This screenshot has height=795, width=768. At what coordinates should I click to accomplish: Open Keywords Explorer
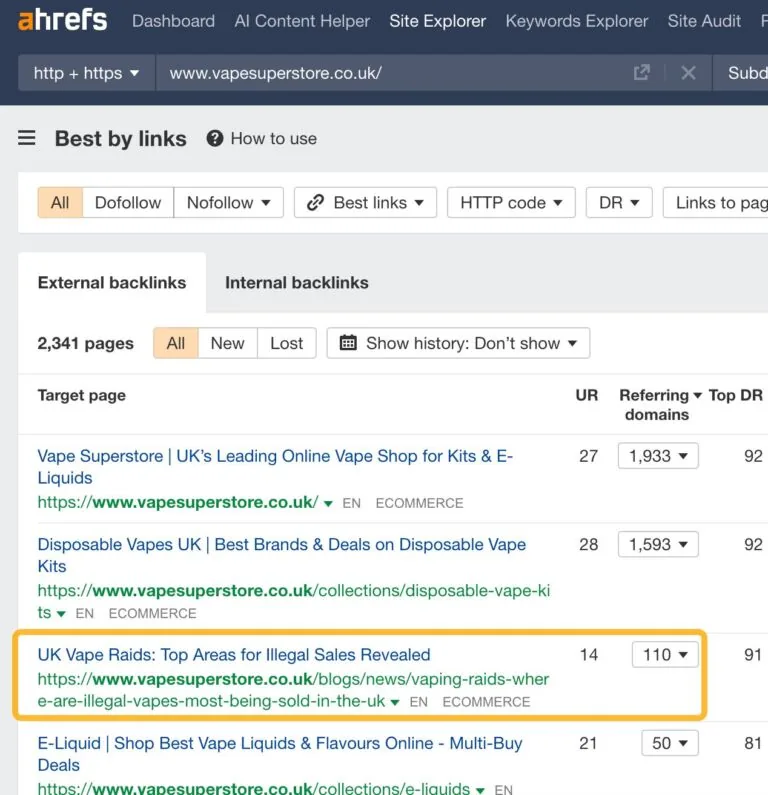(x=577, y=21)
